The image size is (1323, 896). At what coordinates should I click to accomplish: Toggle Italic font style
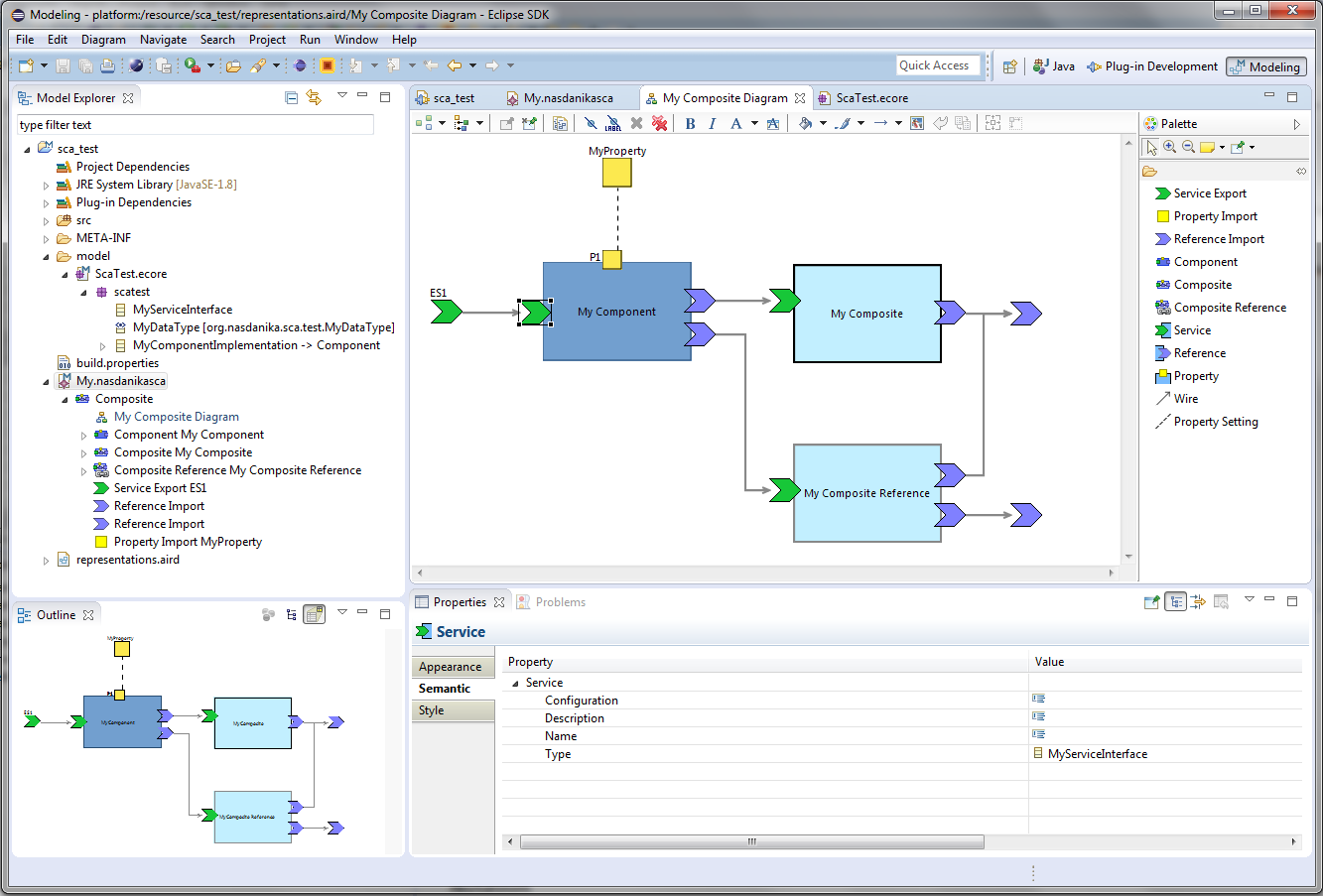coord(712,123)
